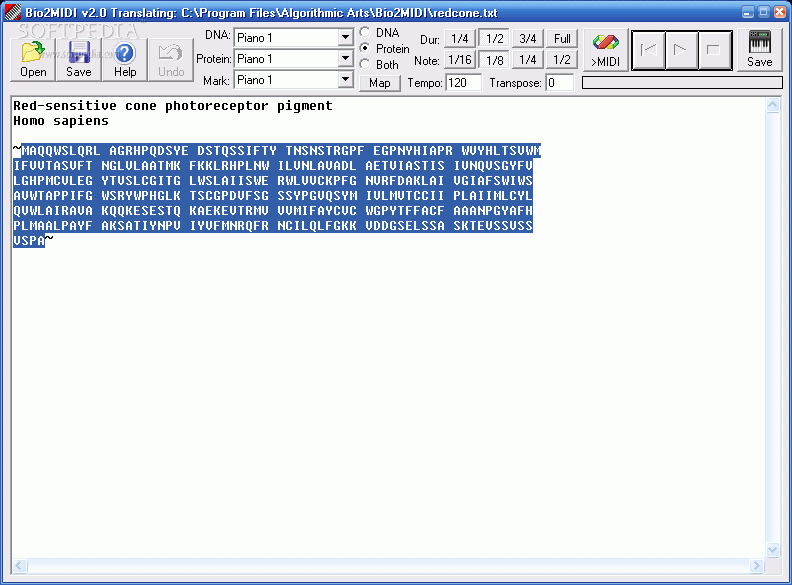Viewport: 792px width, 585px height.
Task: Set note length to 1/8
Action: (x=494, y=60)
